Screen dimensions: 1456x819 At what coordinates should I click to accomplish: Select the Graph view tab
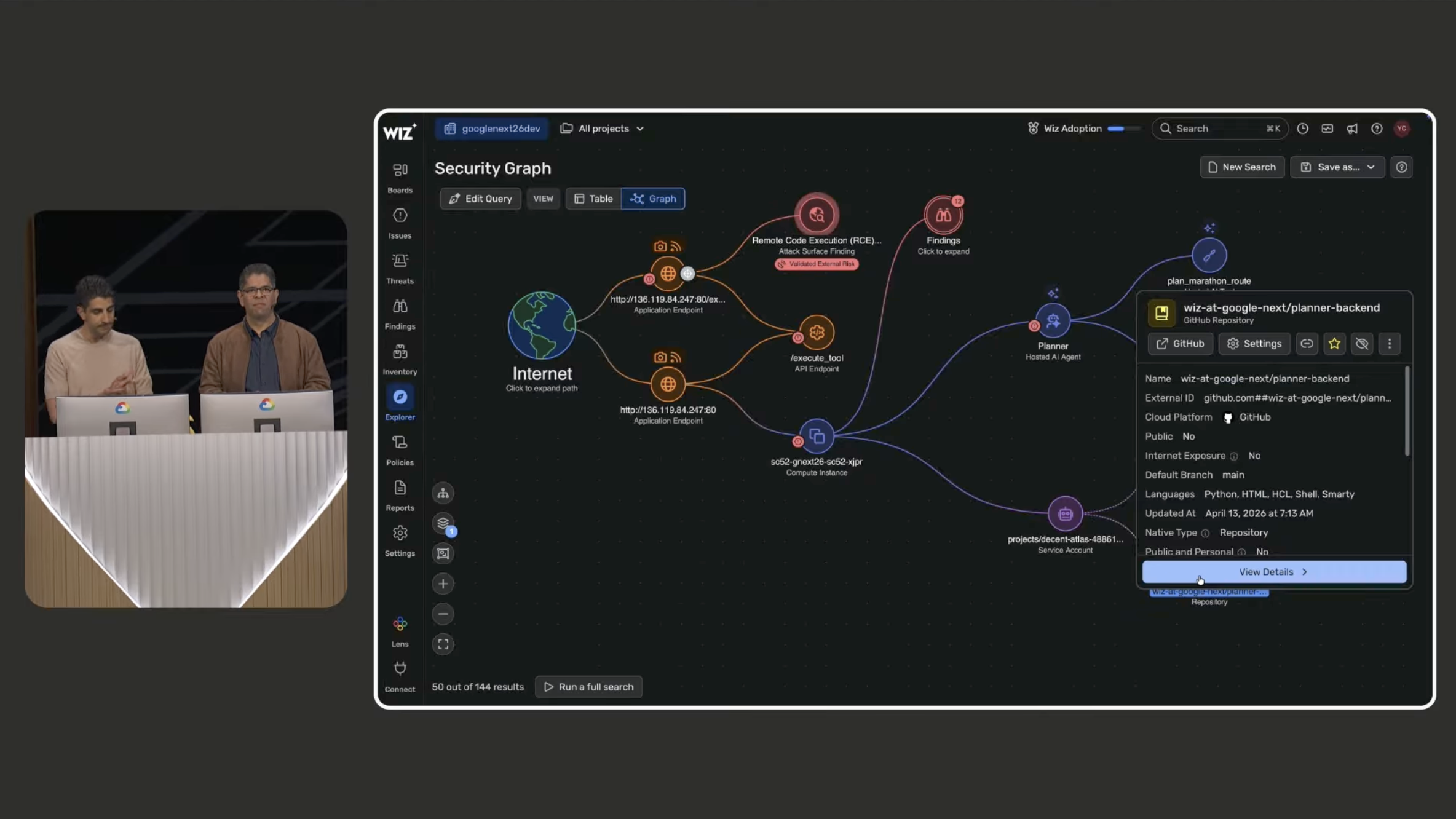click(653, 199)
